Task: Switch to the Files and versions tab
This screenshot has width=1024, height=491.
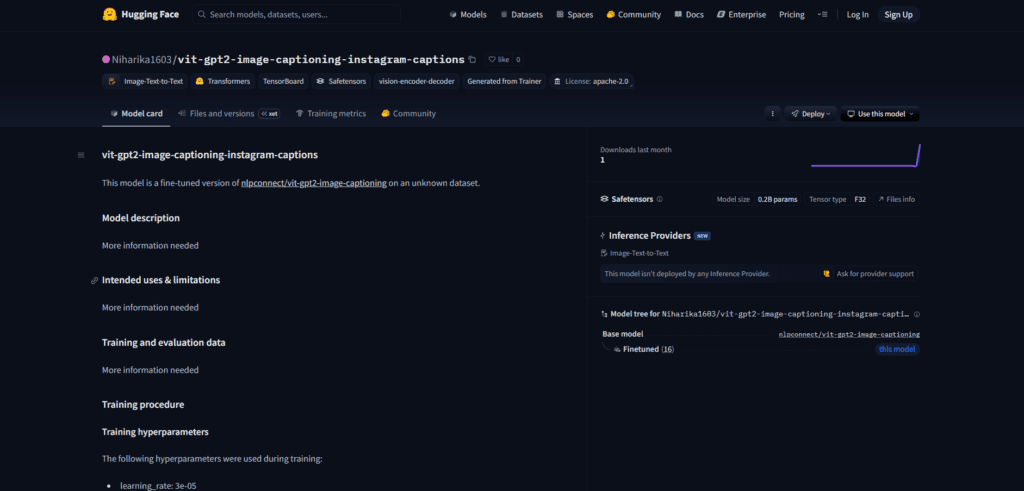Action: tap(229, 114)
